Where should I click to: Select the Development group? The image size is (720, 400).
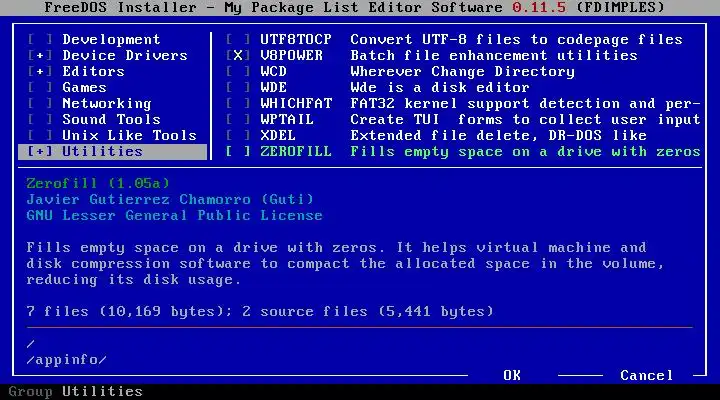point(112,39)
